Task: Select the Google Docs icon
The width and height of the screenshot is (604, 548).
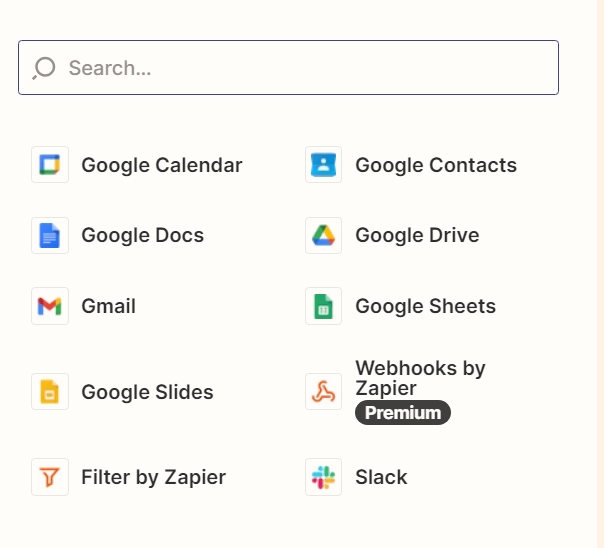Action: (50, 235)
